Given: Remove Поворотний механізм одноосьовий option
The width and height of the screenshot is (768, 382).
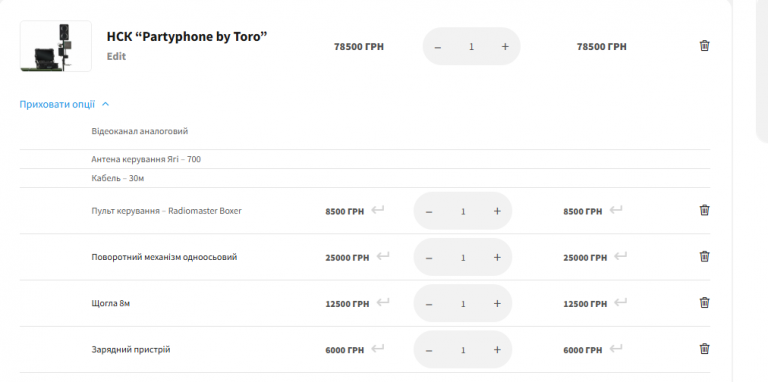Looking at the screenshot, I should pos(704,257).
